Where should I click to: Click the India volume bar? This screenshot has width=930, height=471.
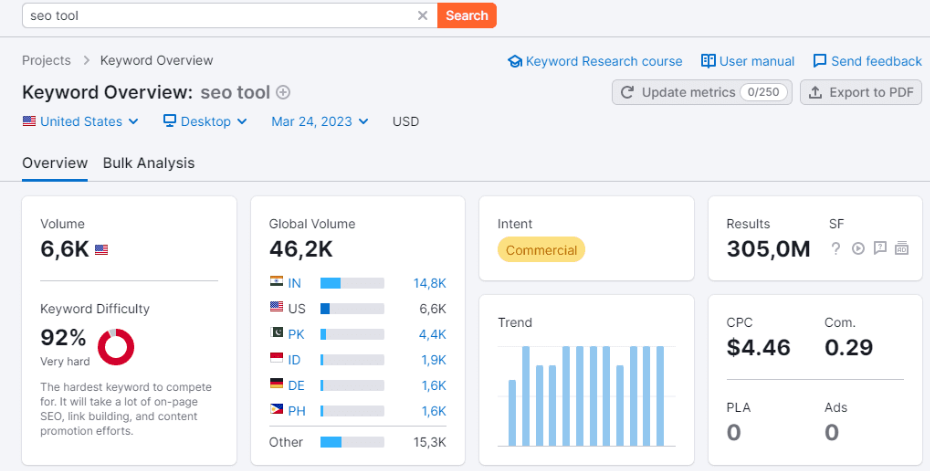coord(352,284)
